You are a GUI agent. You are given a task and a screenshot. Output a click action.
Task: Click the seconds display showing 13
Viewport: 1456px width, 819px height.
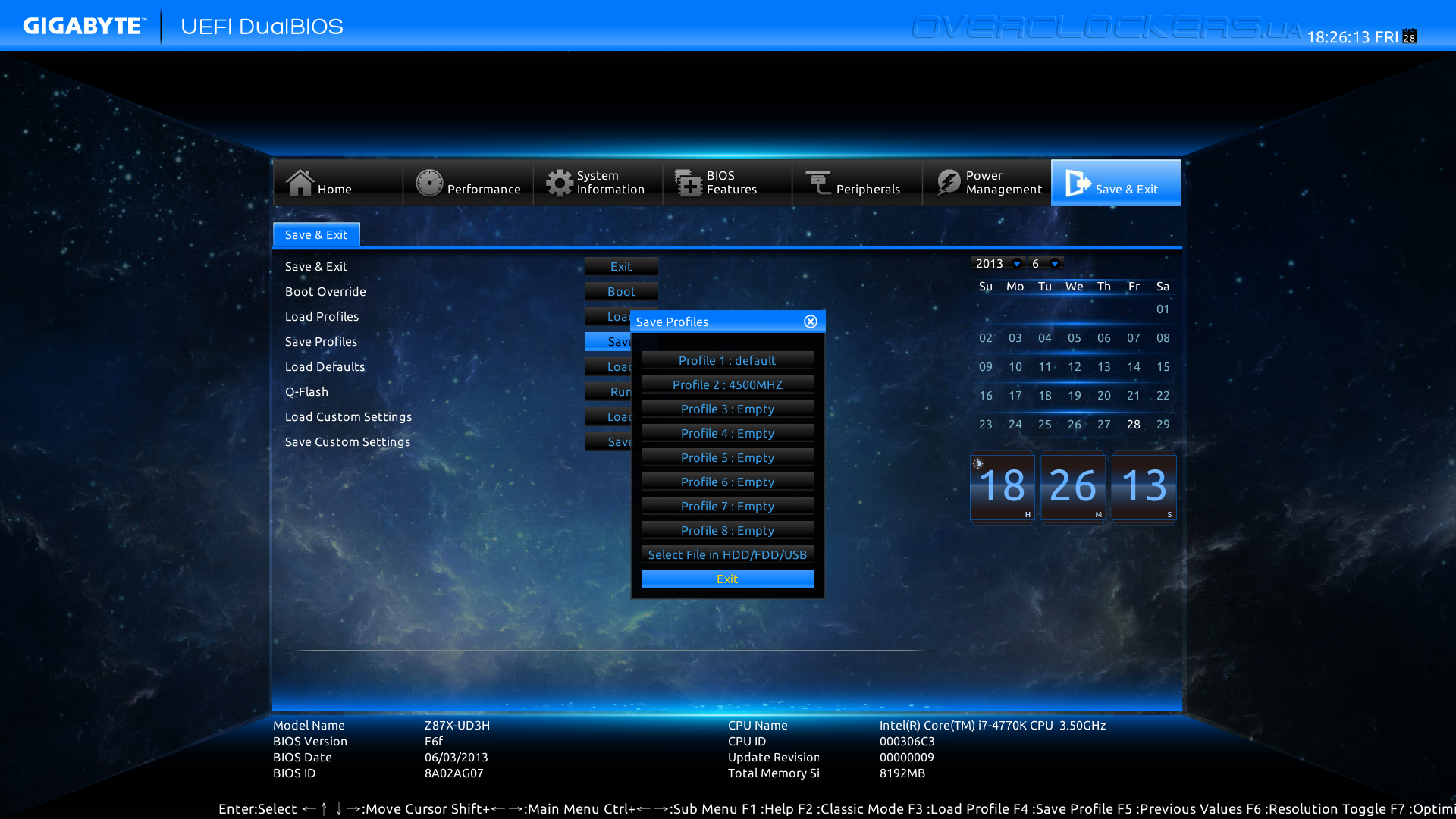(x=1144, y=488)
